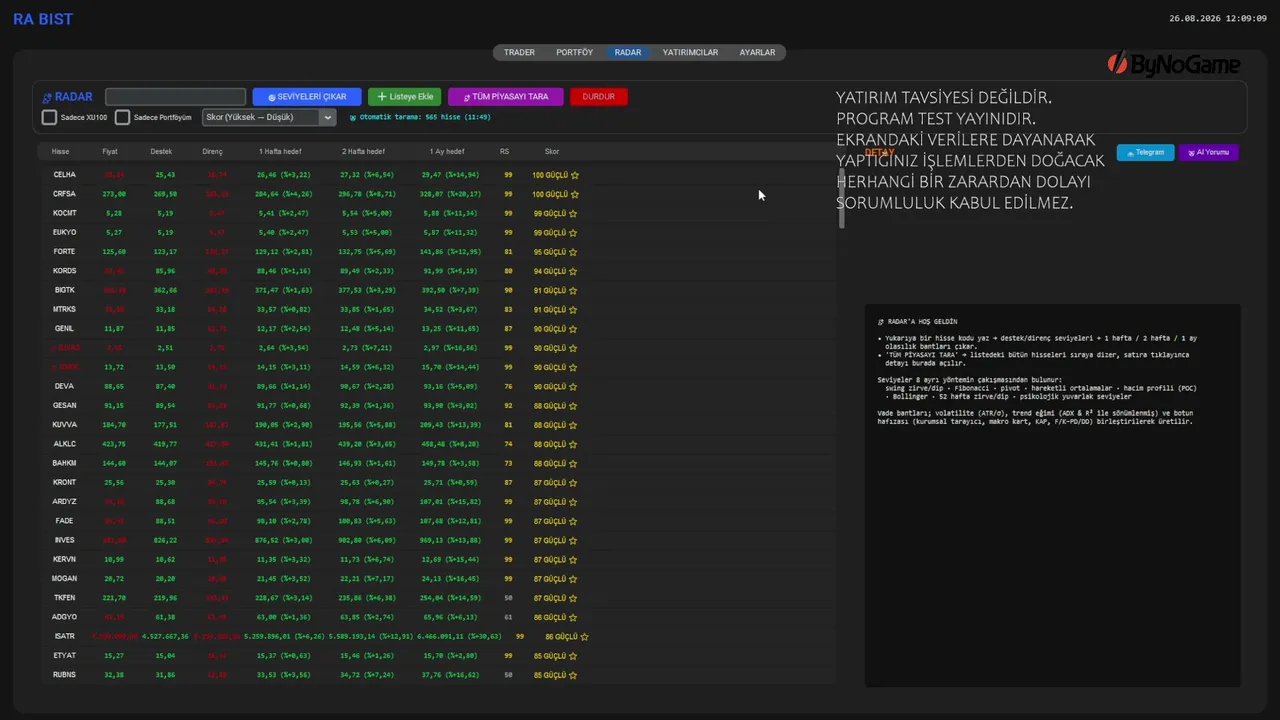Viewport: 1280px width, 720px height.
Task: Select the RADAR tab
Action: 628,52
